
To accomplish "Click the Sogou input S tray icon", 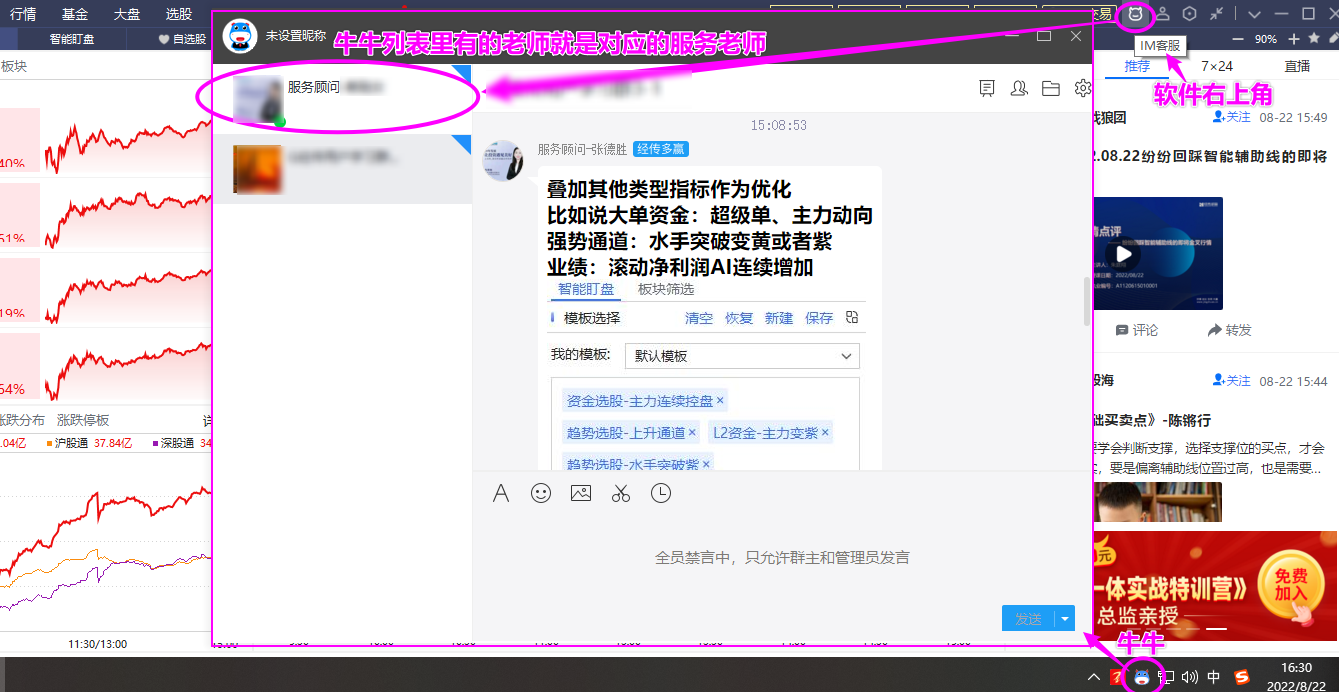I will [1241, 677].
